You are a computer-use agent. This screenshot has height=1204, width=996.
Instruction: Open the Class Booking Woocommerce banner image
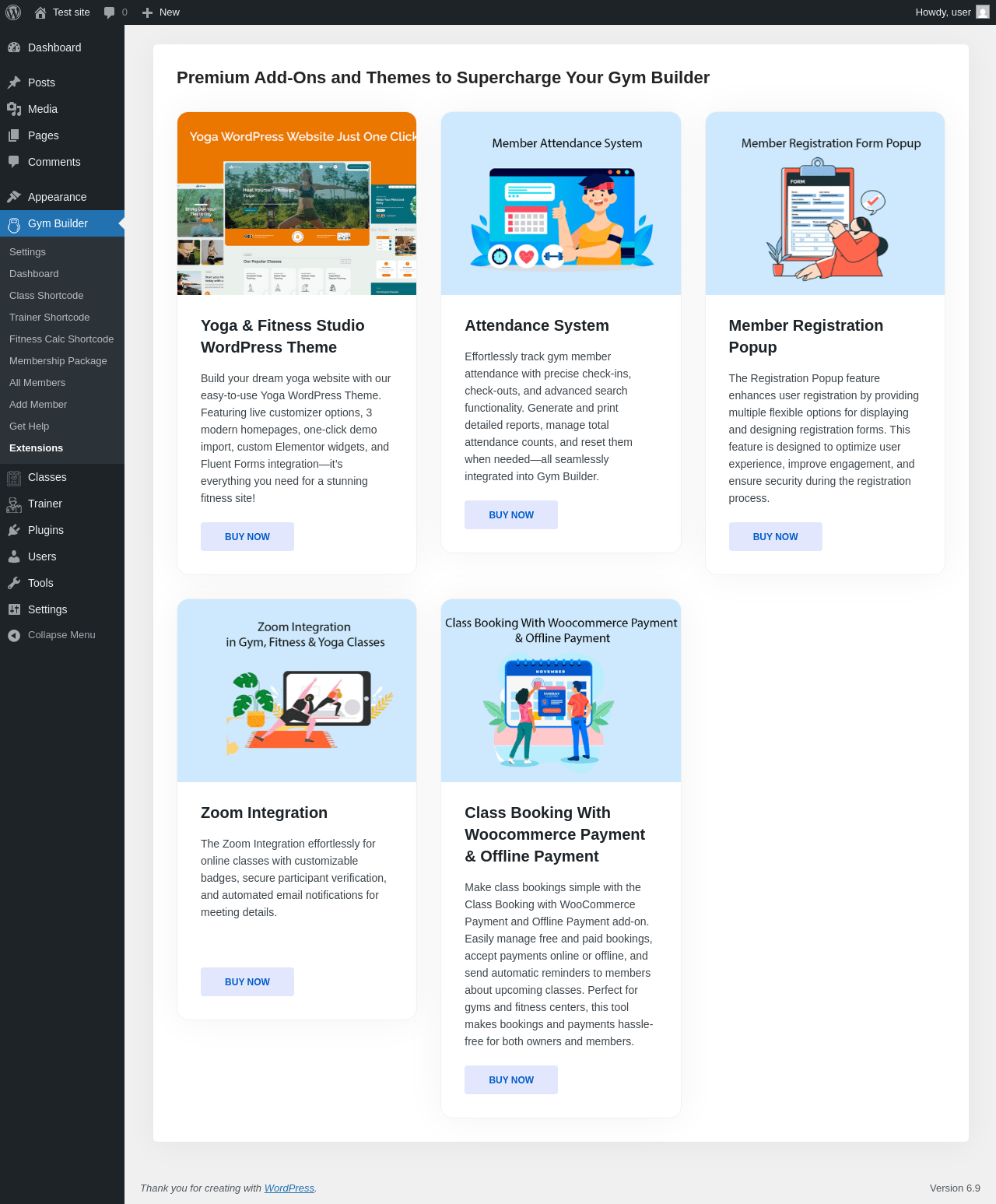coord(561,691)
